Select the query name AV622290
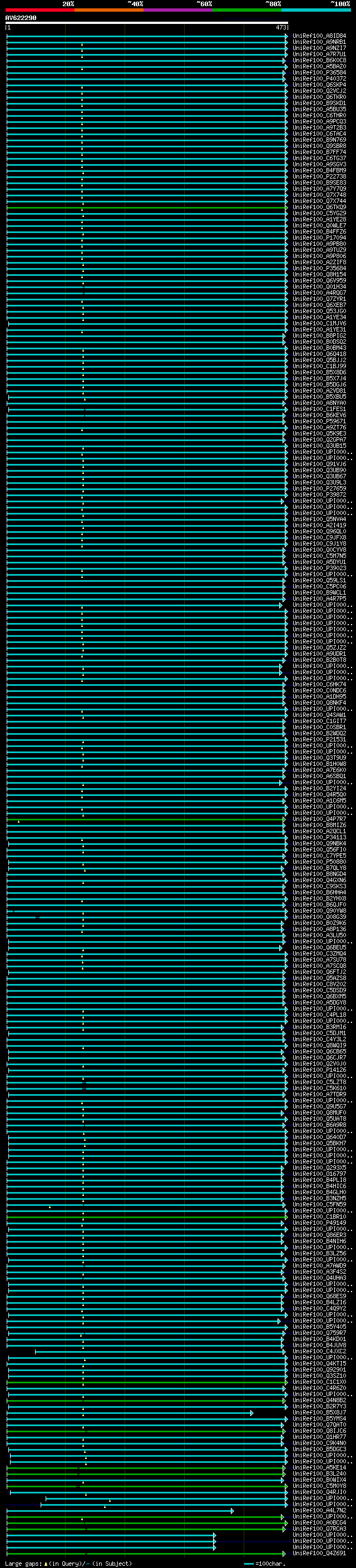 tap(21, 18)
